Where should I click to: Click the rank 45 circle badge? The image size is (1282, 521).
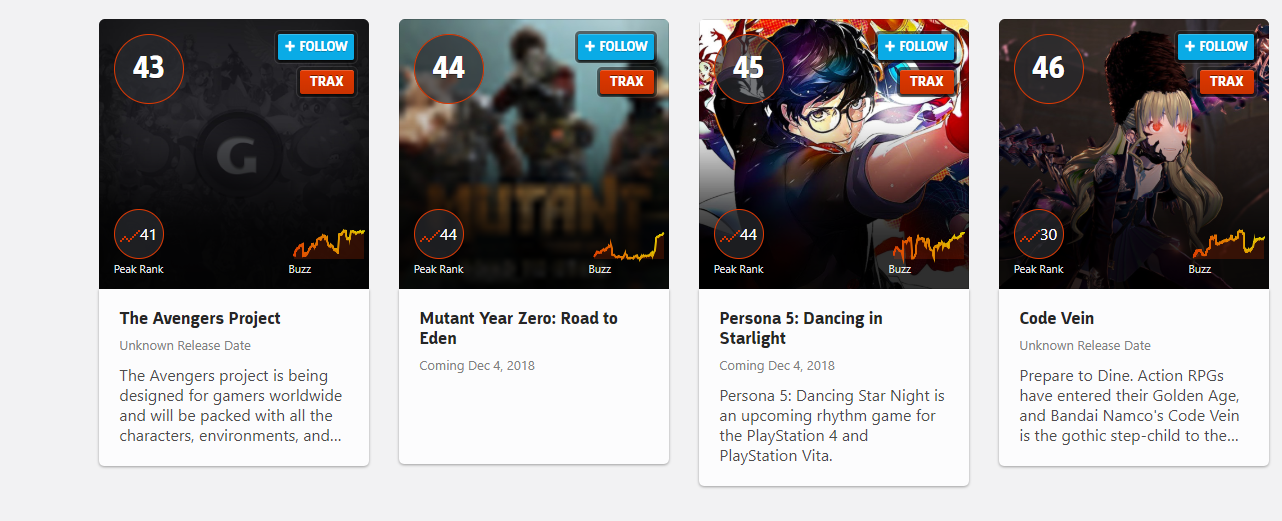(749, 68)
